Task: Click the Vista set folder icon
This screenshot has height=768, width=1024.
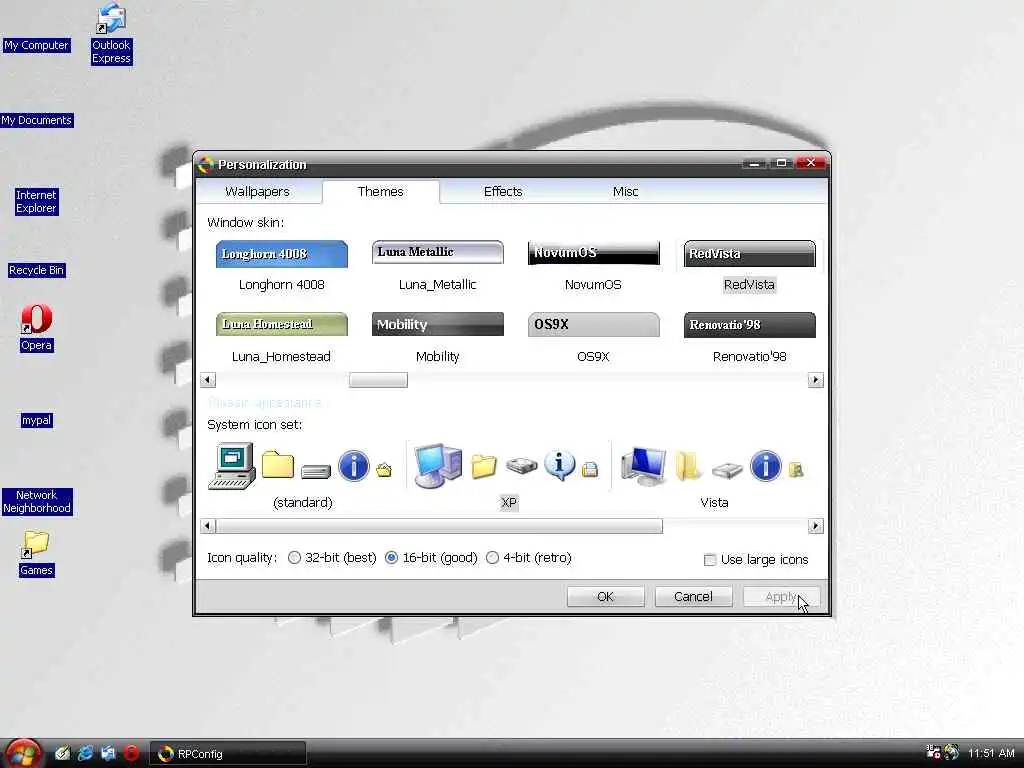Action: click(688, 466)
